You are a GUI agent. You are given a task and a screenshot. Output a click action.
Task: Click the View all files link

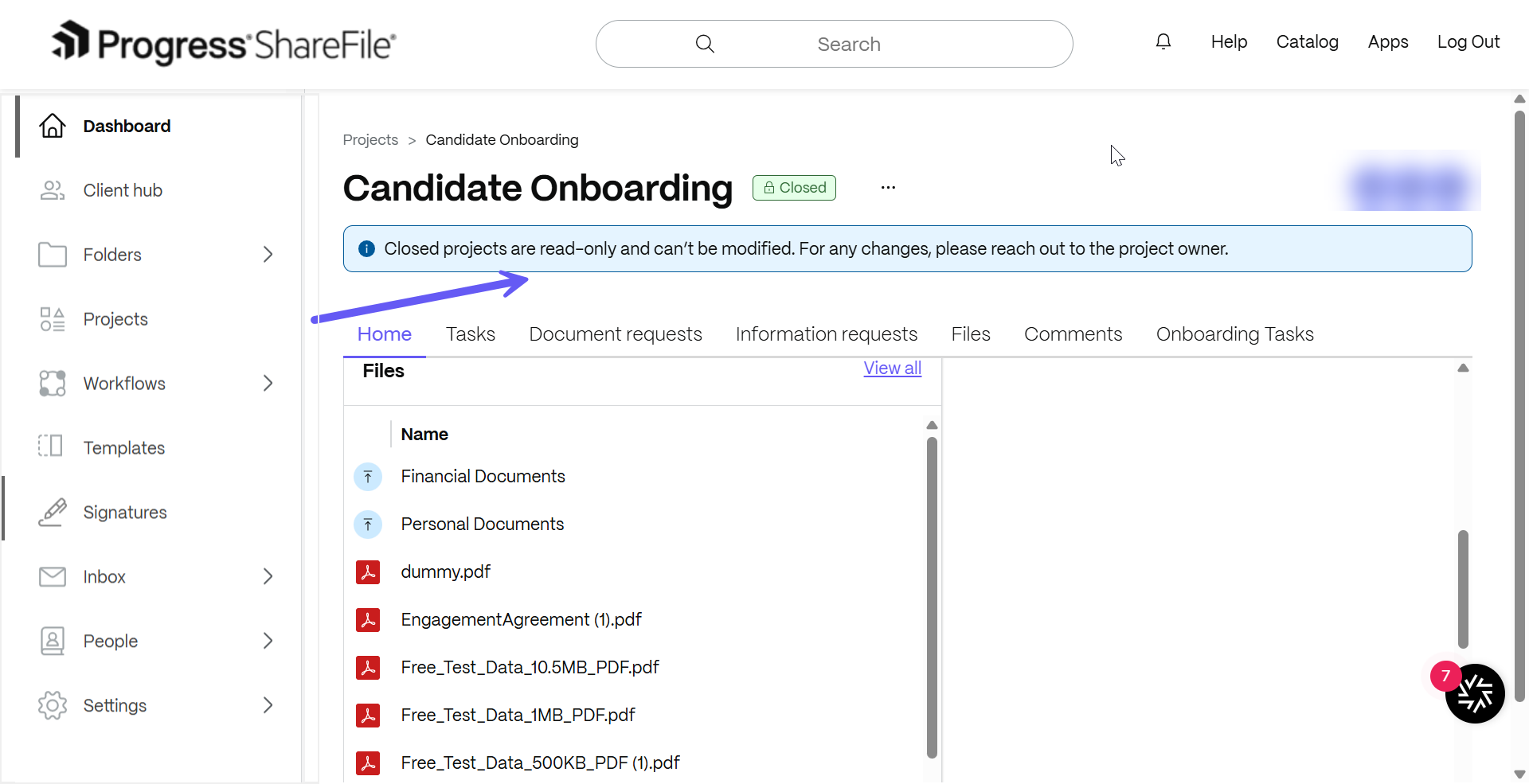tap(893, 368)
